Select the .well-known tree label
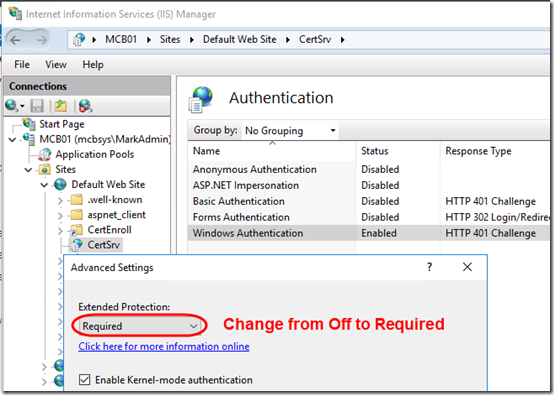This screenshot has height=395, width=554. pyautogui.click(x=115, y=200)
